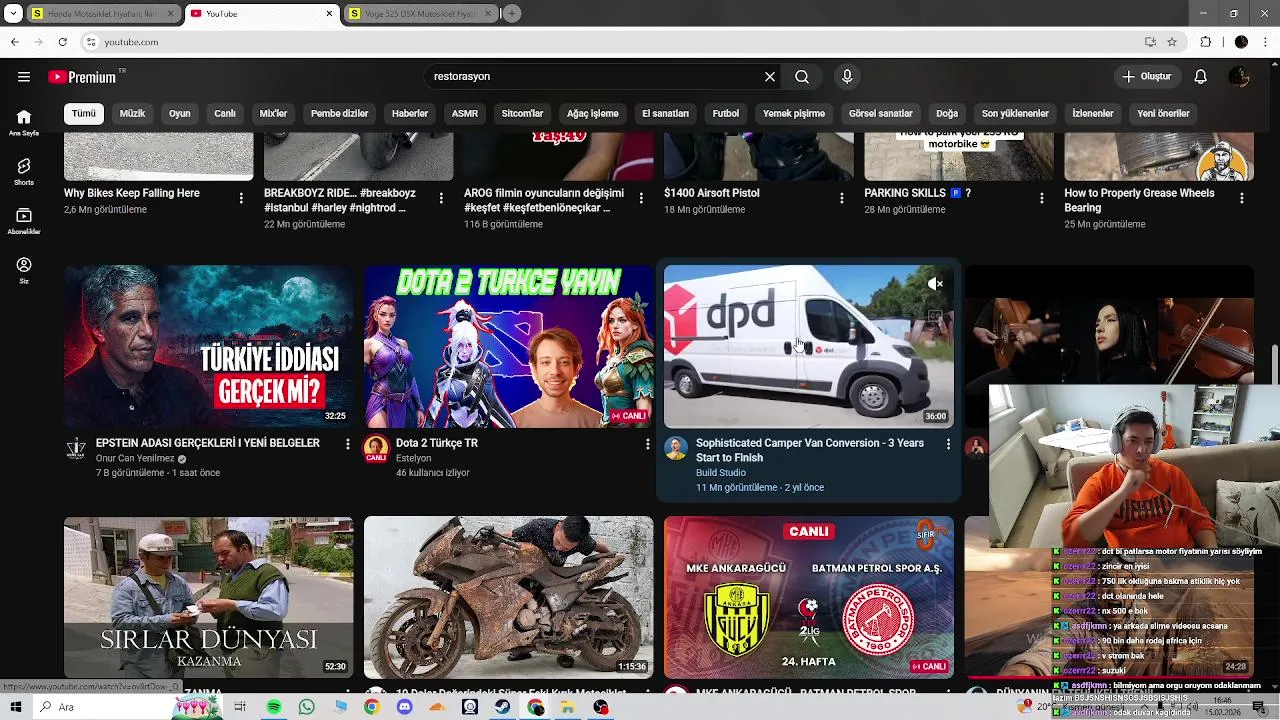This screenshot has height=720, width=1280.
Task: Open the YouTube hamburger guide menu
Action: 24,77
